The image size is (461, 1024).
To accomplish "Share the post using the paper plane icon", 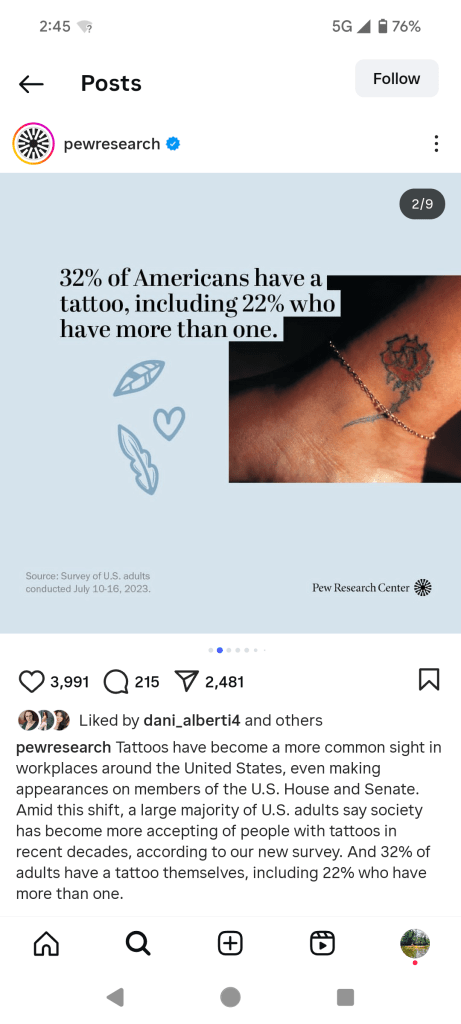I will (x=187, y=682).
